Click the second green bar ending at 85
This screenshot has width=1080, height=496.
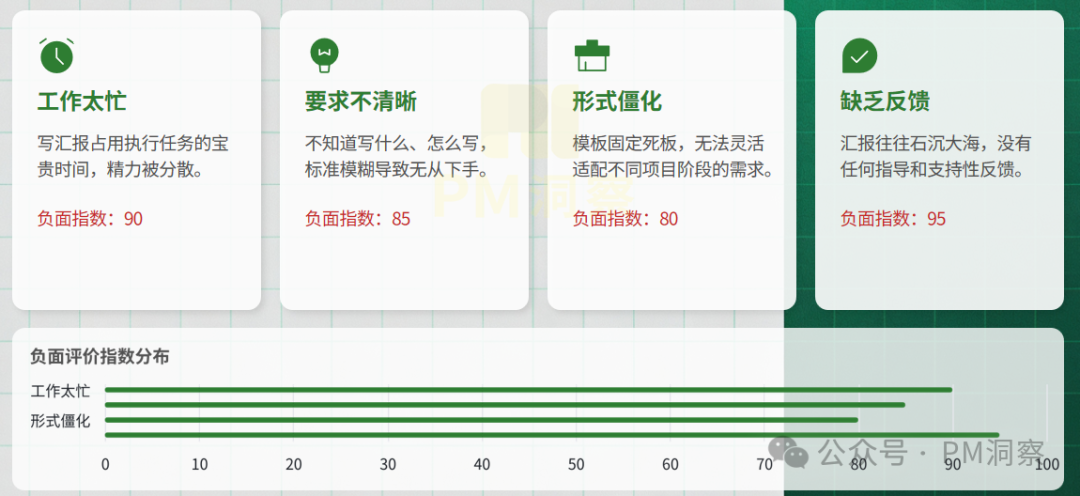coord(505,405)
